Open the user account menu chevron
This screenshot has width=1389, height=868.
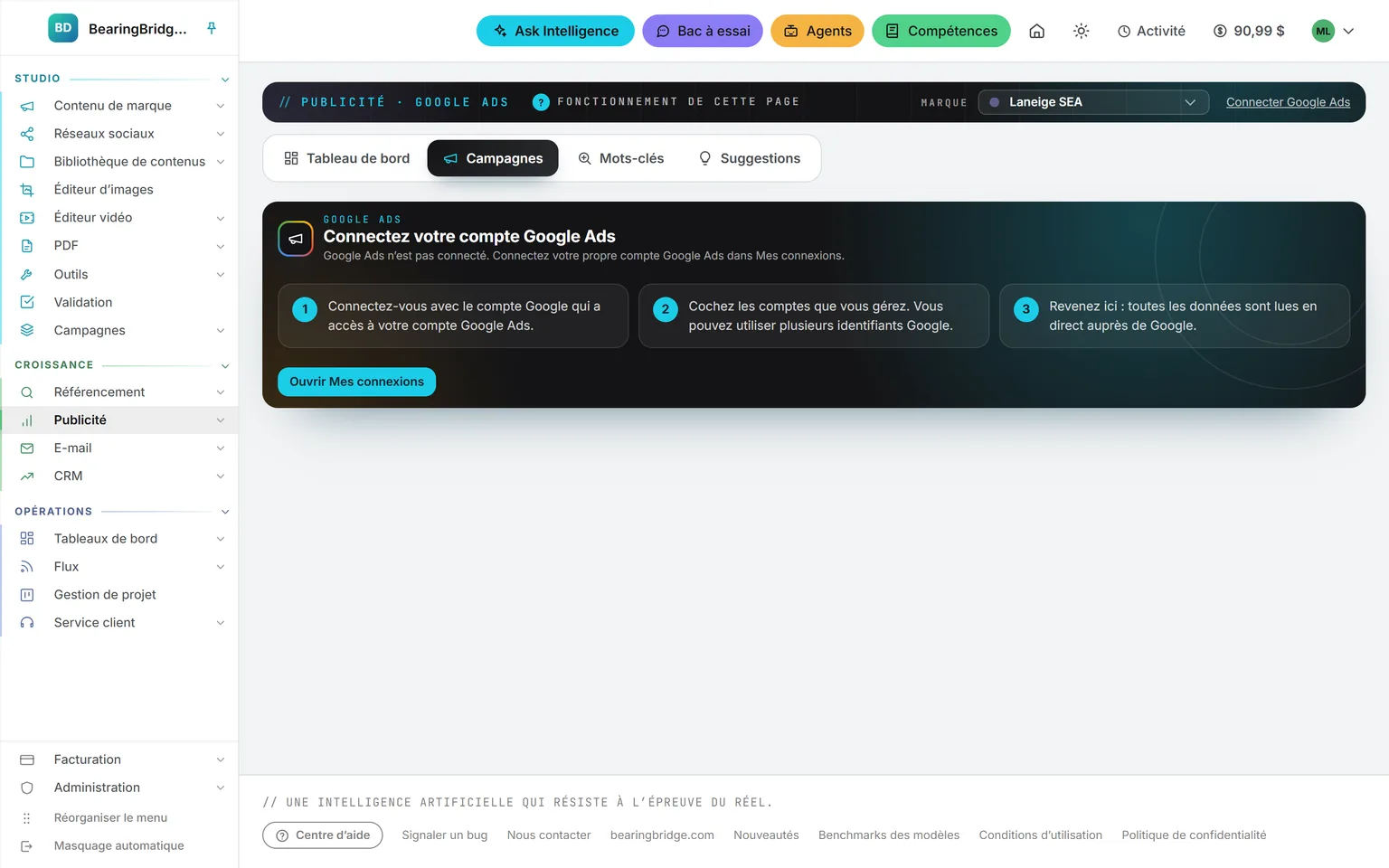point(1348,31)
